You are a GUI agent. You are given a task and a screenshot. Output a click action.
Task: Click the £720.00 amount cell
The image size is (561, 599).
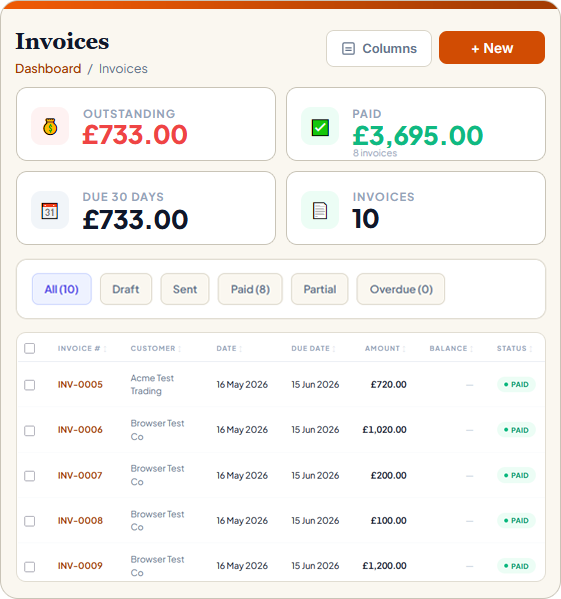tap(388, 384)
